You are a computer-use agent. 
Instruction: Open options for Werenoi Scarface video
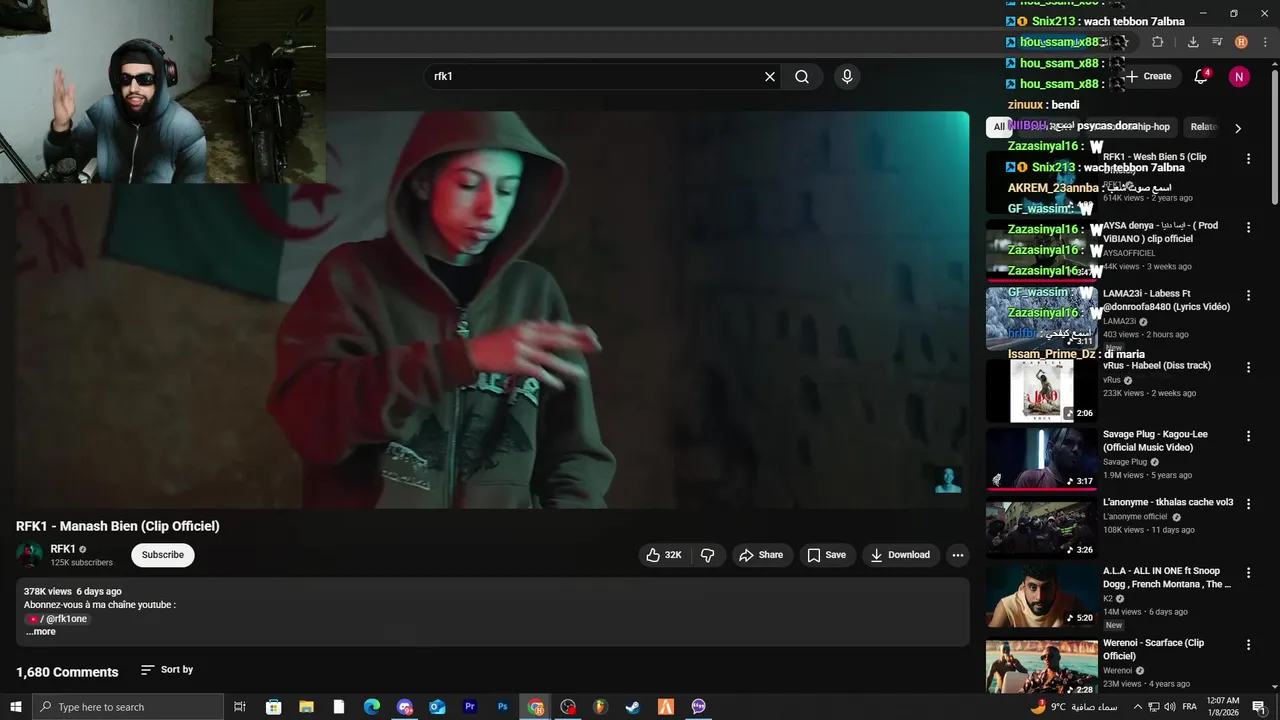[x=1248, y=644]
